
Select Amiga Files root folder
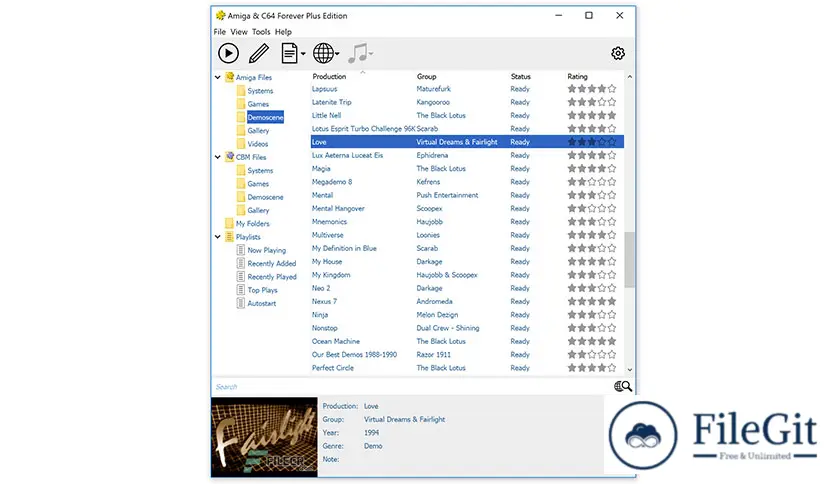click(x=254, y=77)
